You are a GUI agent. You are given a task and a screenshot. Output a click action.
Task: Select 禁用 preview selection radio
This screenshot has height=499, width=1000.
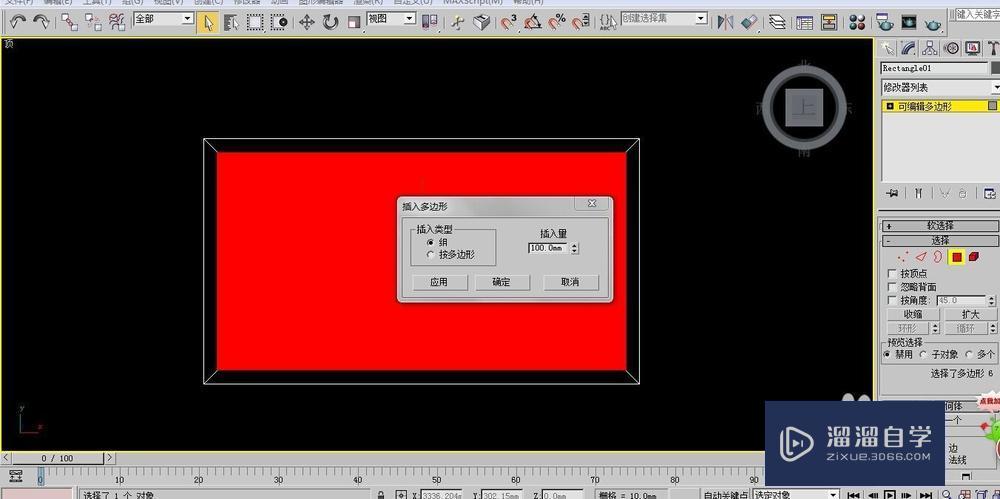[887, 354]
